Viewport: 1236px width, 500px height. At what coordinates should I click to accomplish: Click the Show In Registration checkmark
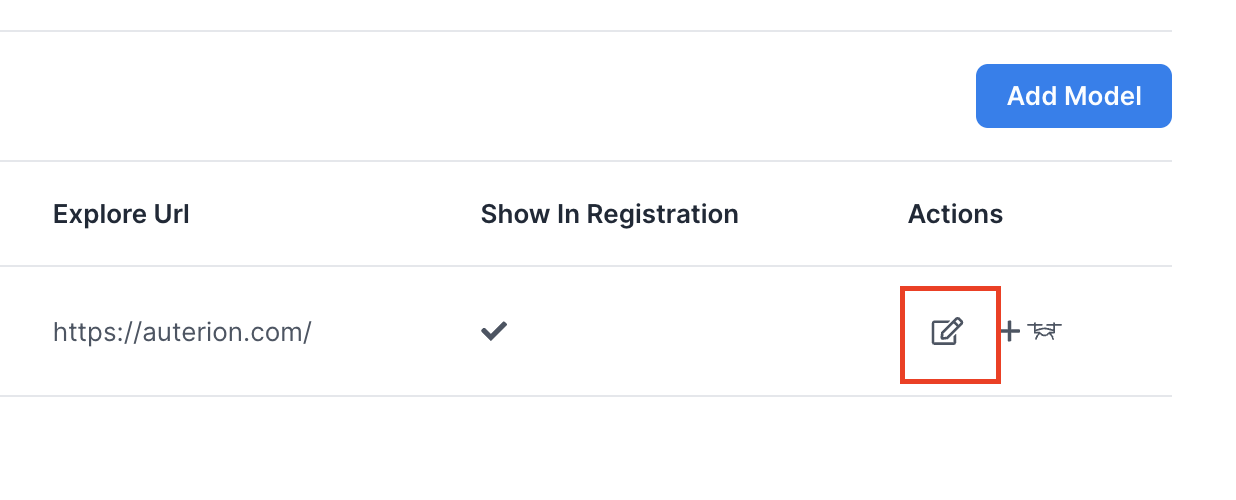(494, 332)
